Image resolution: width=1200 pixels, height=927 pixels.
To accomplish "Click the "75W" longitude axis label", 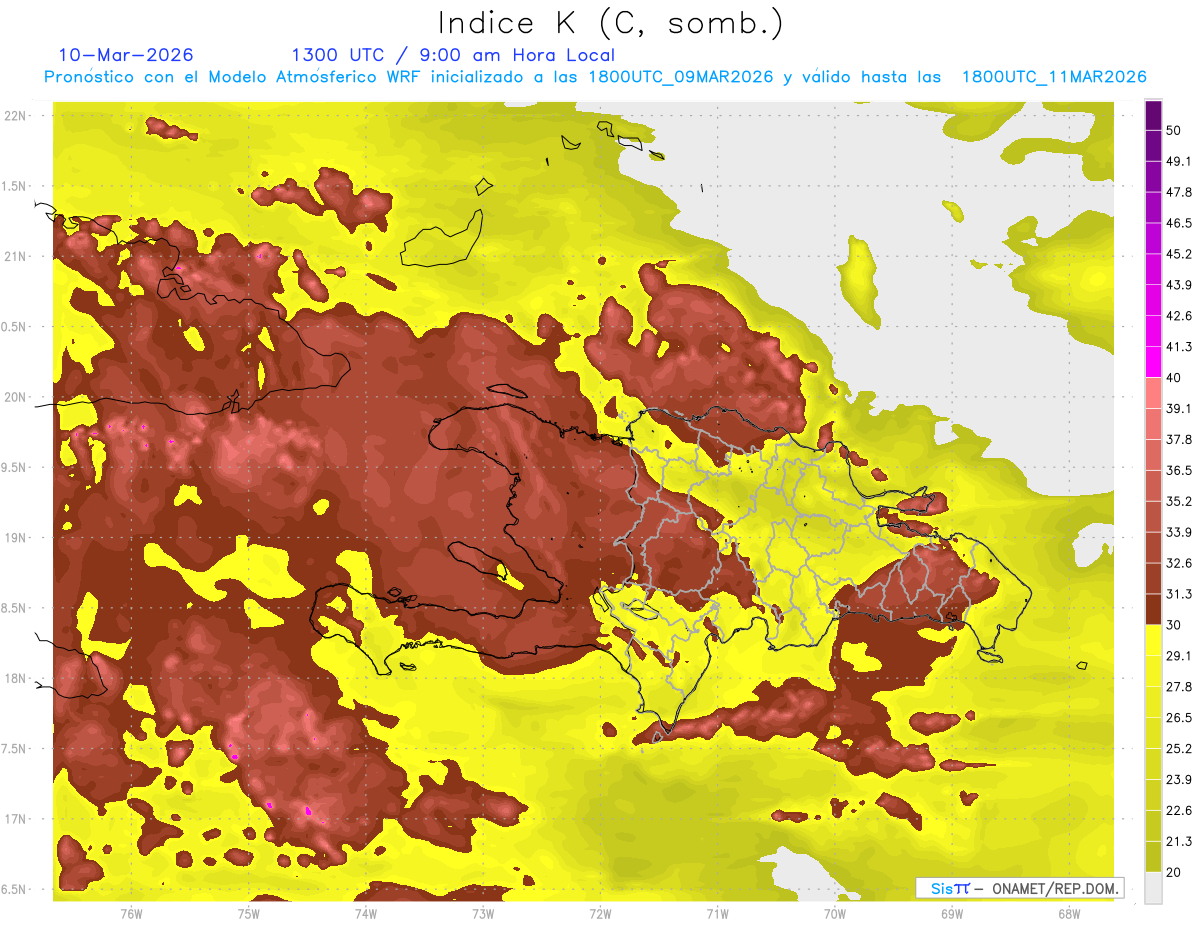I will 248,913.
